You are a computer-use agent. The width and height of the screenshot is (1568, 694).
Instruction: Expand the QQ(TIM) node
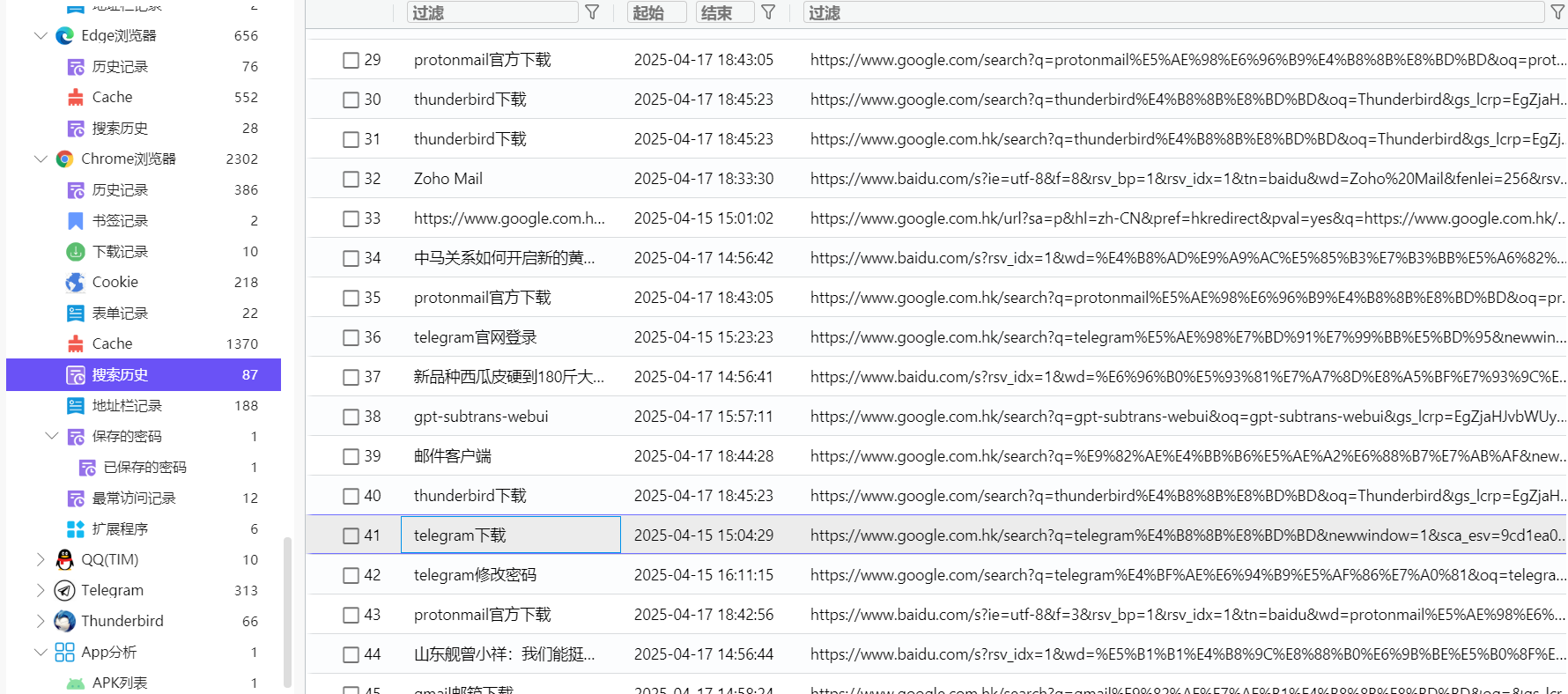pyautogui.click(x=41, y=560)
